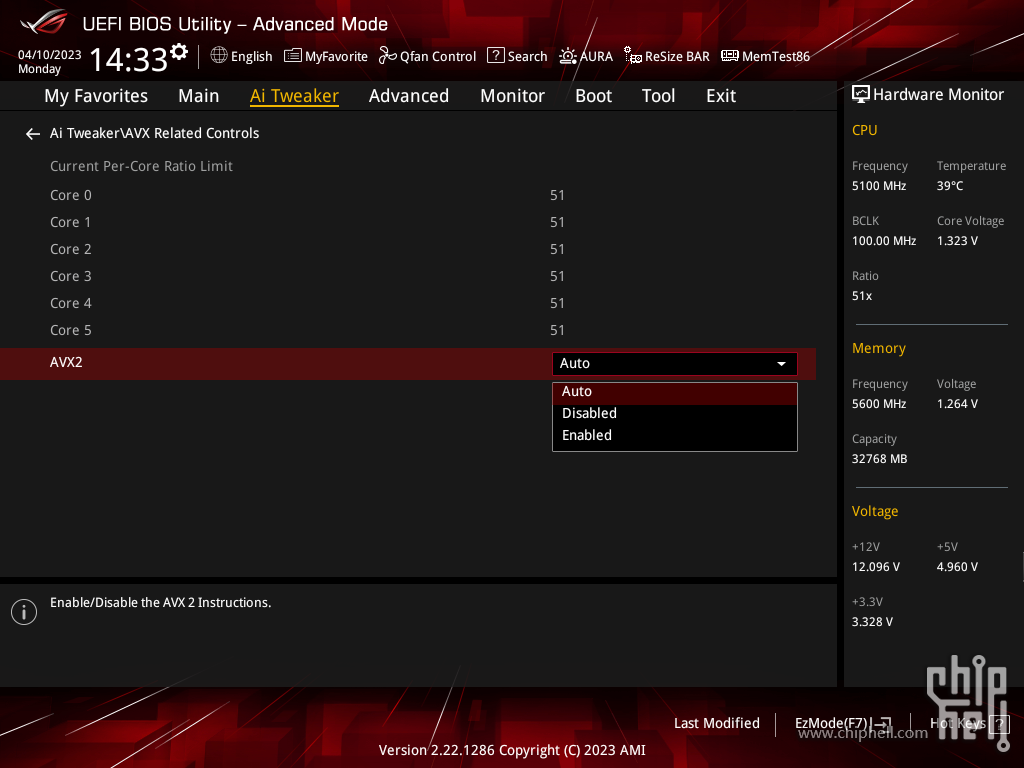
Task: Launch MemTest86 memory icon
Action: click(729, 56)
